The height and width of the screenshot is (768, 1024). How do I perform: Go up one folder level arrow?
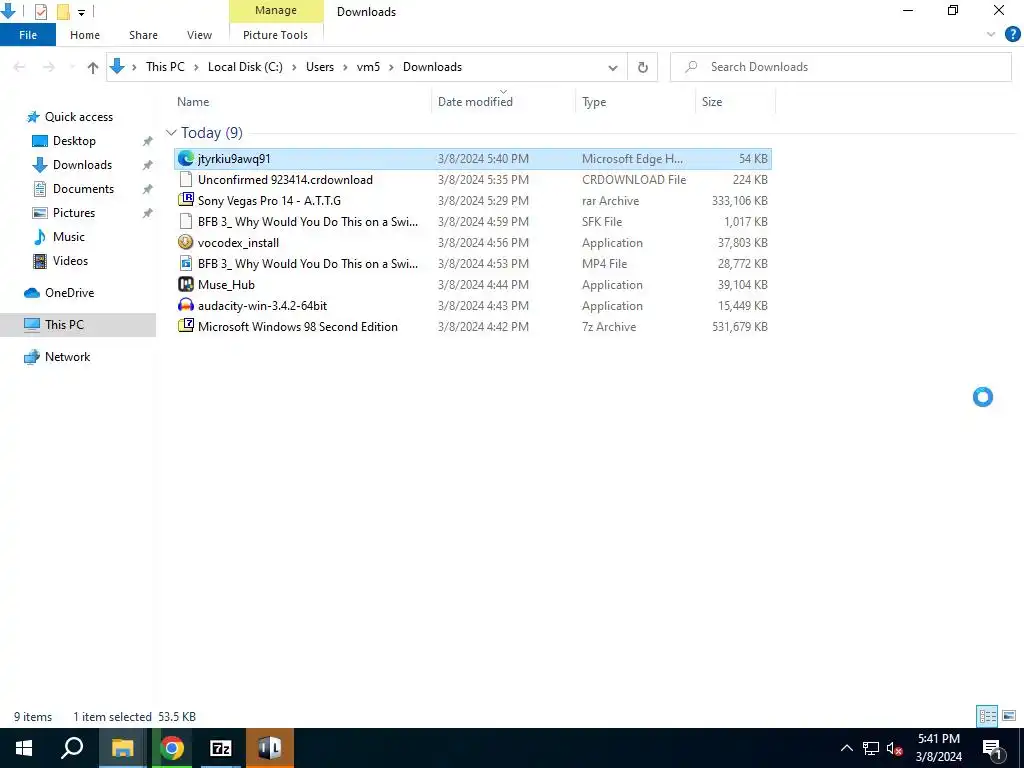point(93,67)
